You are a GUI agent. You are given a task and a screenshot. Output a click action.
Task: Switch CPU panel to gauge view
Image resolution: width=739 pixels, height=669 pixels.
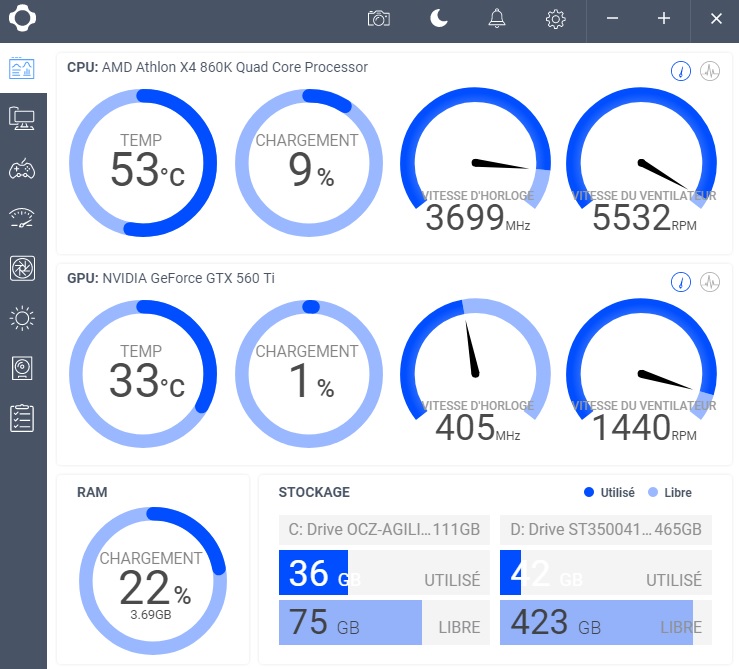pyautogui.click(x=680, y=72)
